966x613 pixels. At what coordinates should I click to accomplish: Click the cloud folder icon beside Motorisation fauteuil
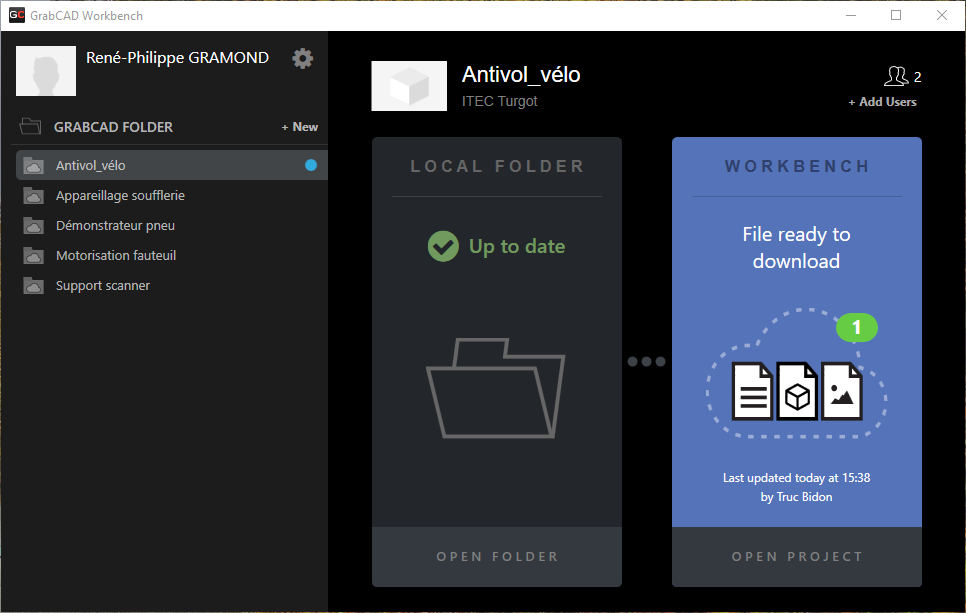coord(33,256)
